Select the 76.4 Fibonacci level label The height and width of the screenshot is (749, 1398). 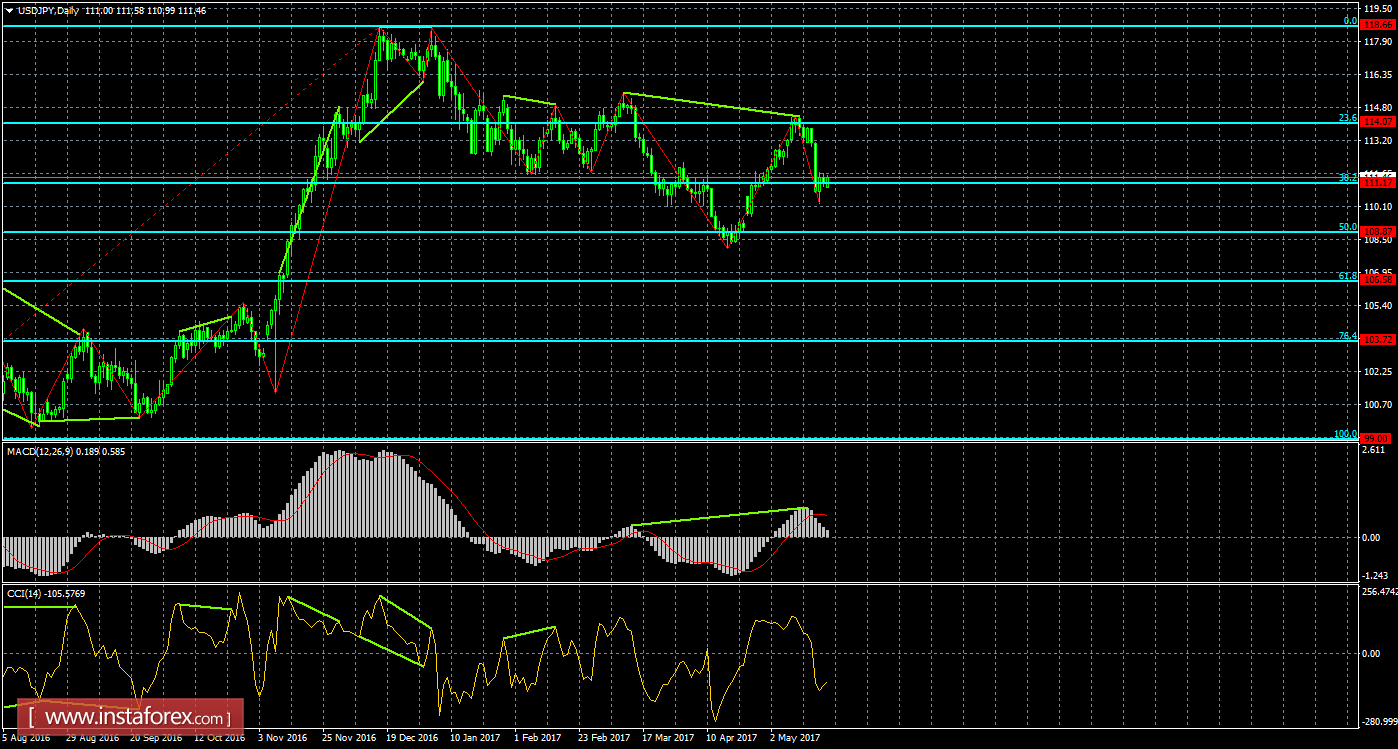1347,336
